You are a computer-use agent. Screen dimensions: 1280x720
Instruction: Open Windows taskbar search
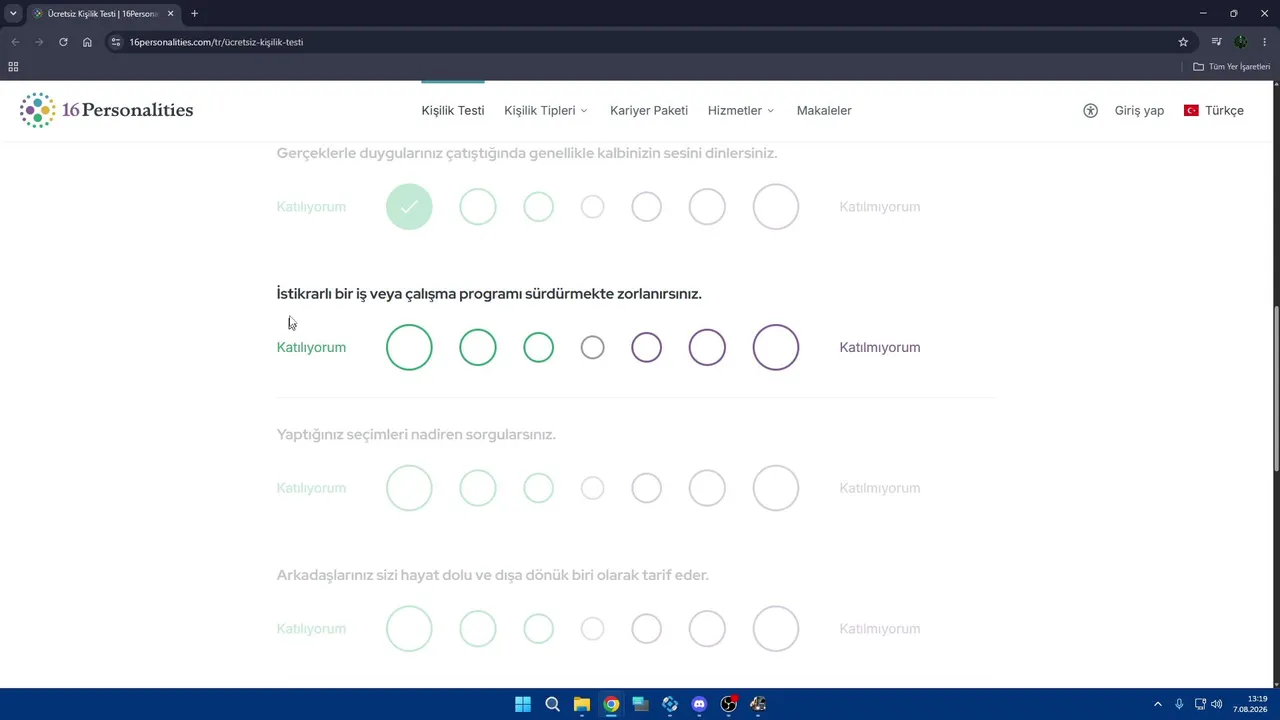pyautogui.click(x=552, y=704)
